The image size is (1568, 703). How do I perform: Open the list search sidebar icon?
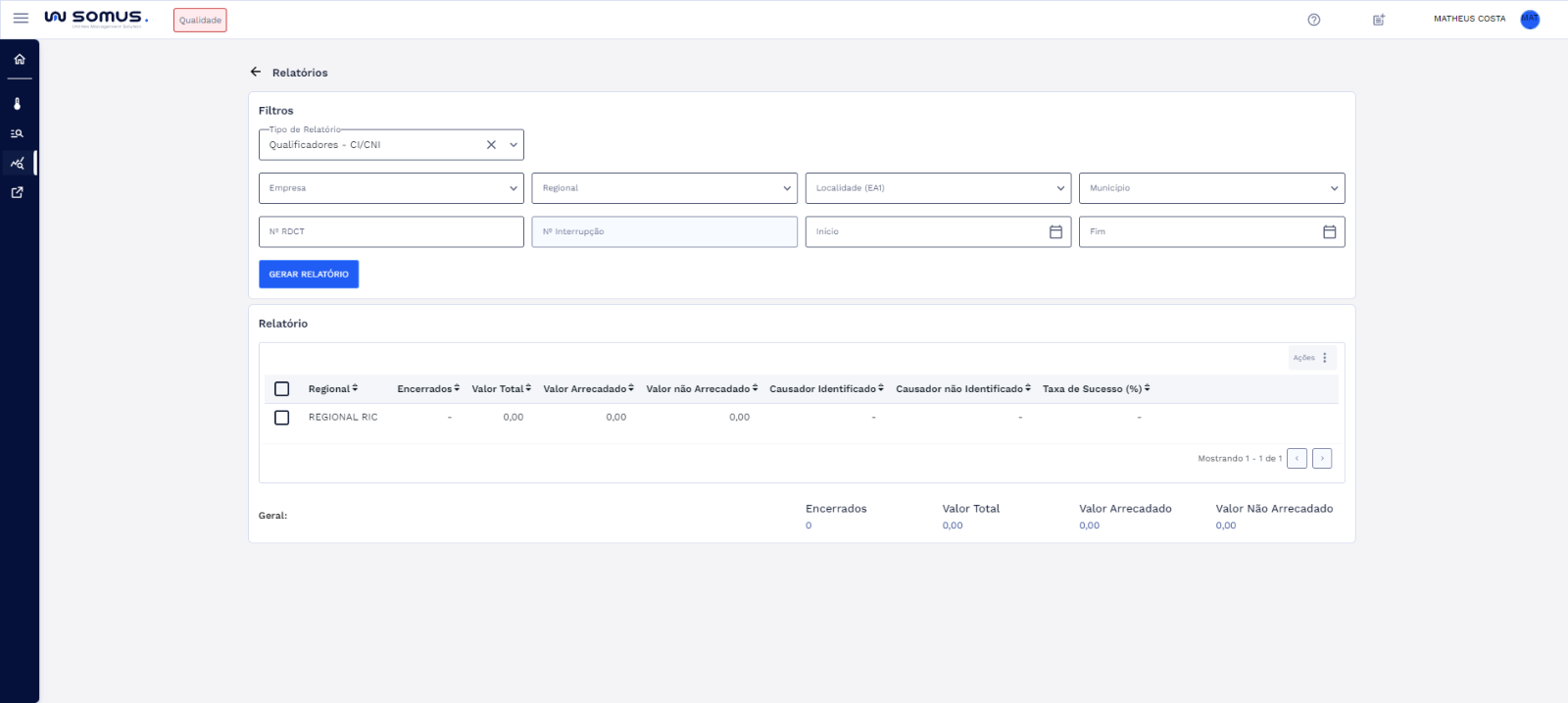pyautogui.click(x=18, y=133)
